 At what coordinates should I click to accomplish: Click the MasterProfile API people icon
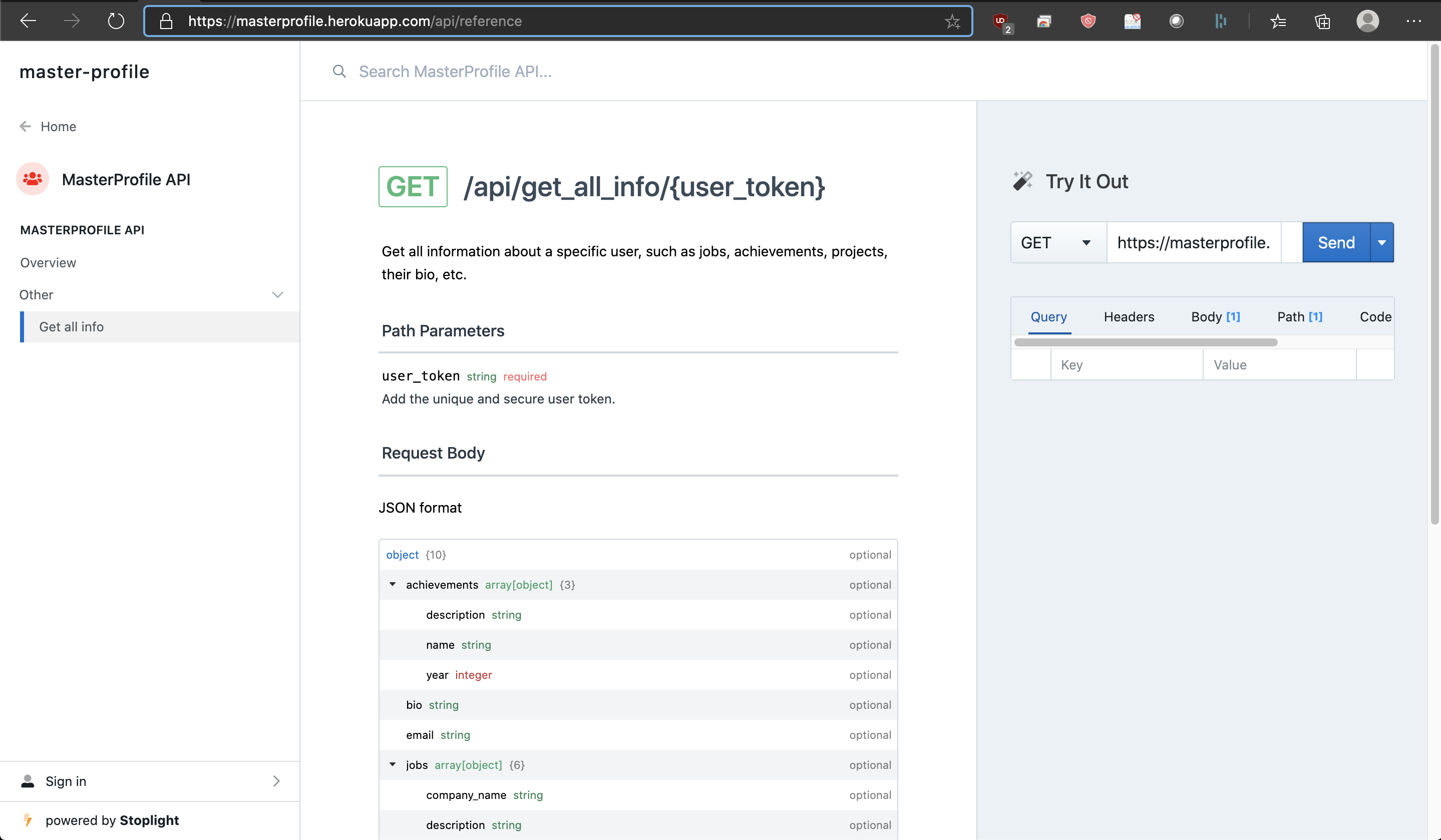click(33, 179)
